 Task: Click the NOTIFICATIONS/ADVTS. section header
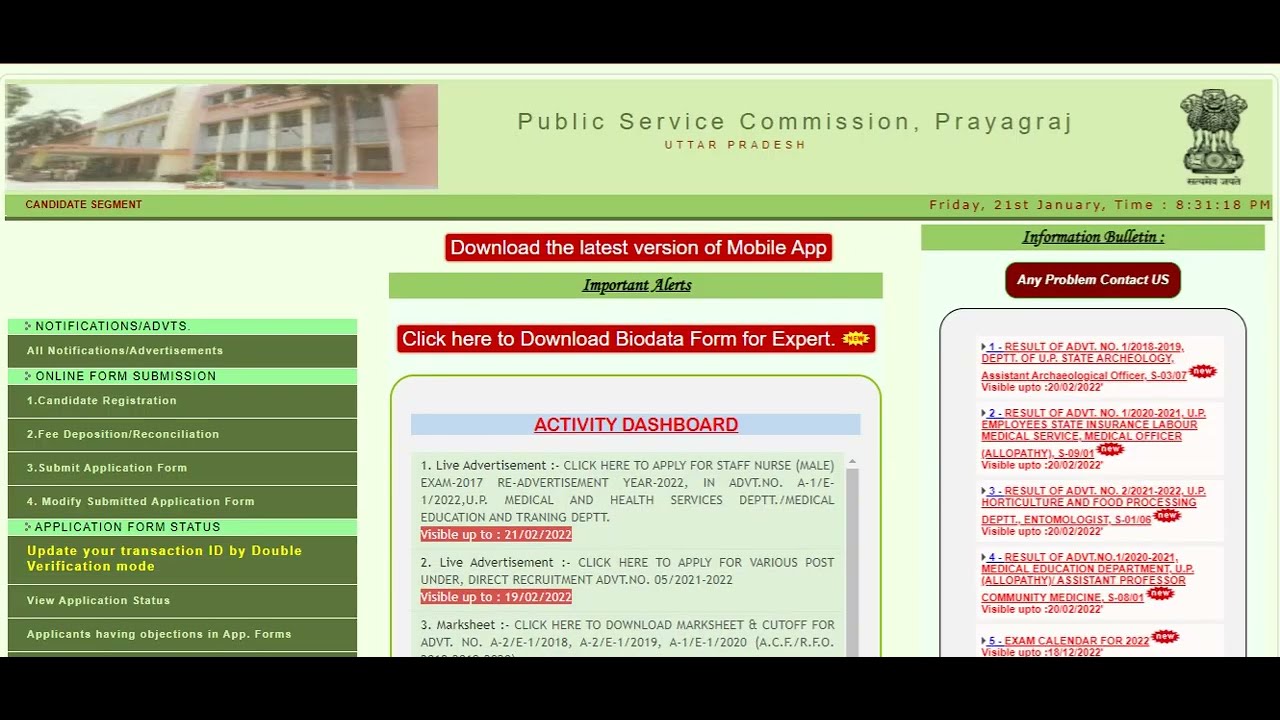tap(182, 326)
